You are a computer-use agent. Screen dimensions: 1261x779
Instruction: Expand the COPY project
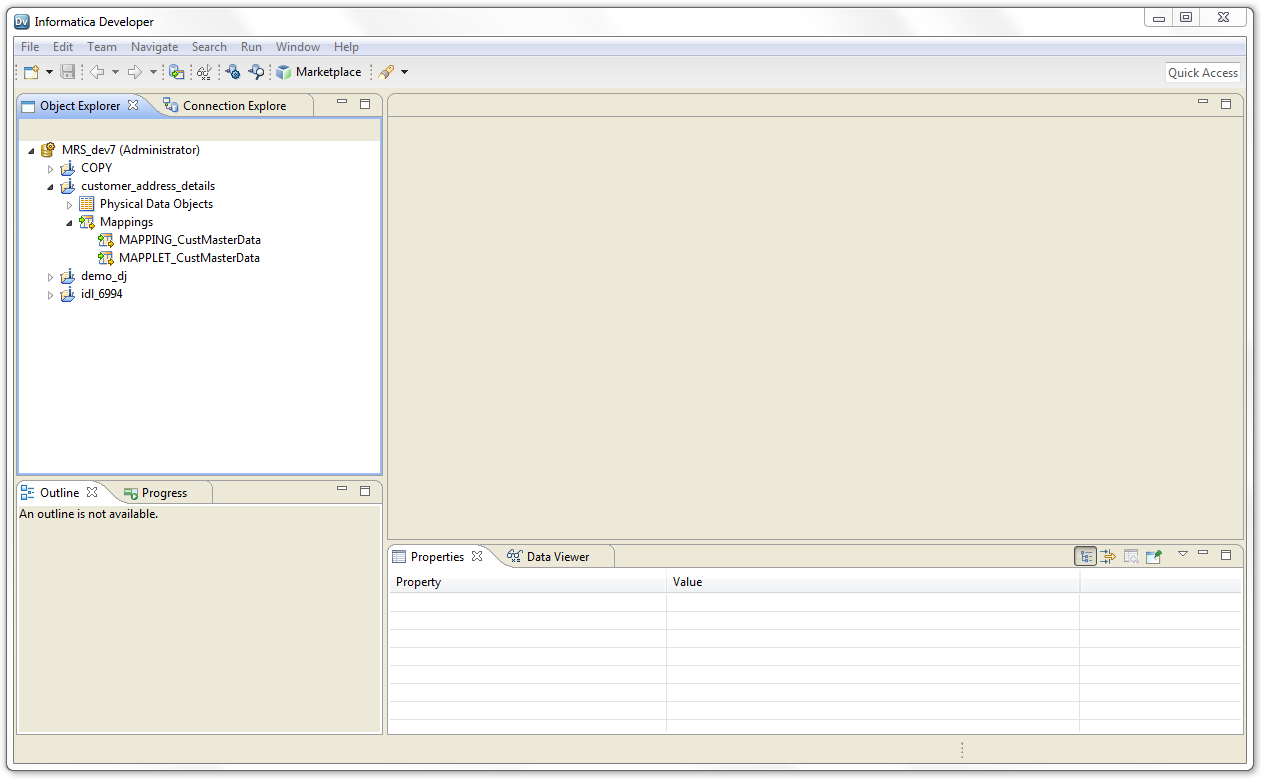pos(50,168)
